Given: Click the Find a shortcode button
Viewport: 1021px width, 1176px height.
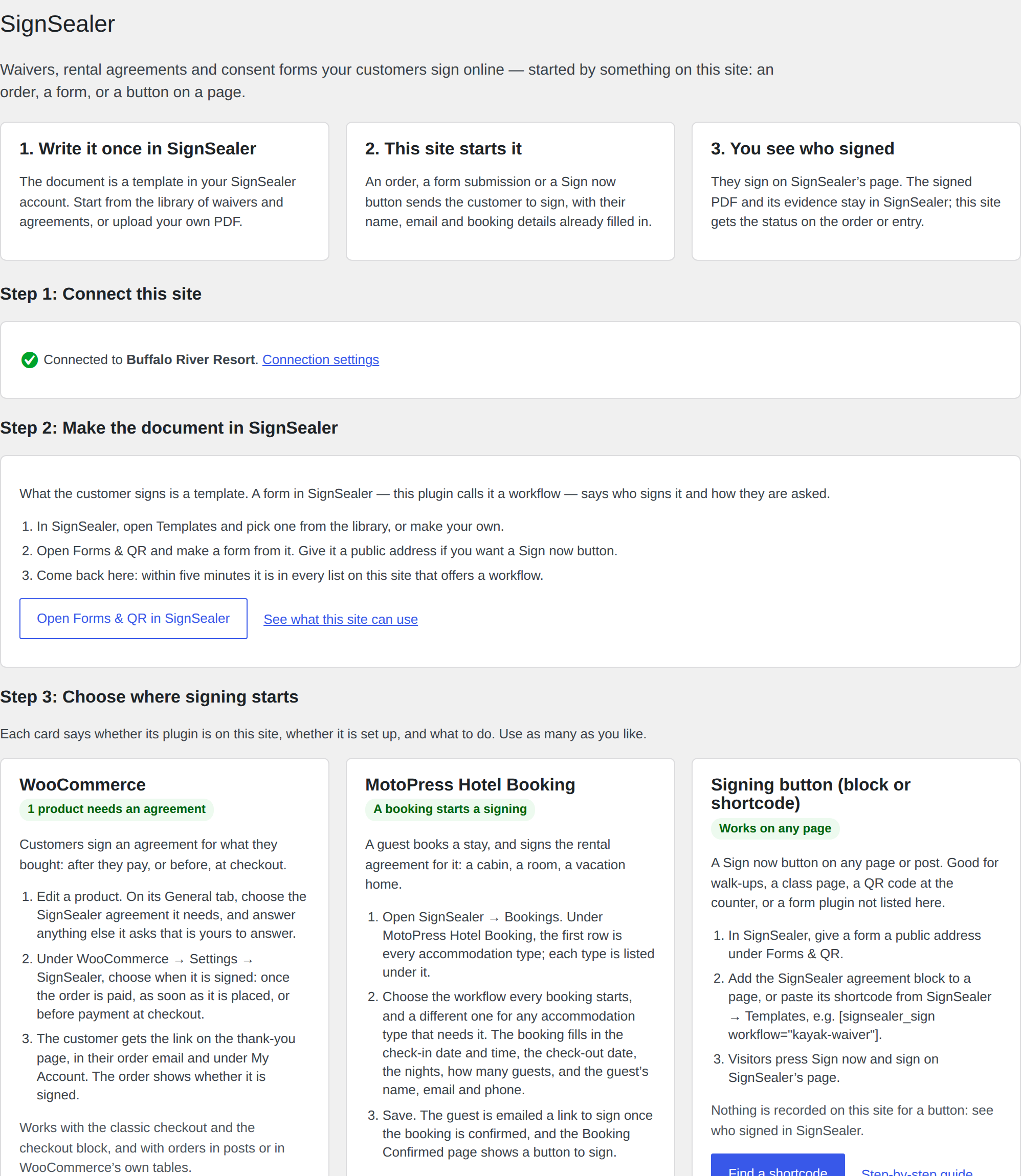Looking at the screenshot, I should point(778,1166).
